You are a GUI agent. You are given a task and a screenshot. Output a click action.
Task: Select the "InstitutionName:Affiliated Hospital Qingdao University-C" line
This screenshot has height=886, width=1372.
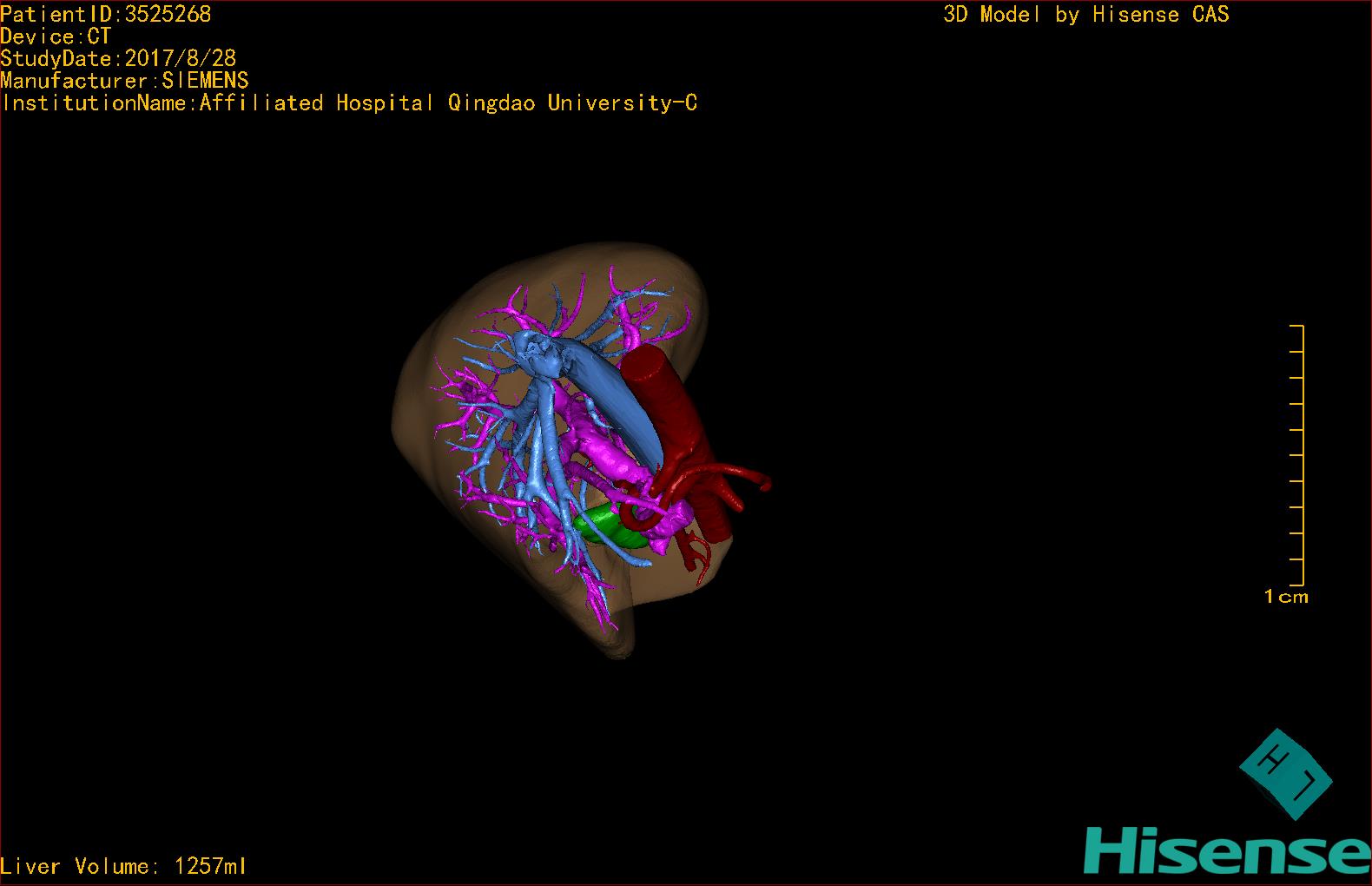[x=349, y=103]
